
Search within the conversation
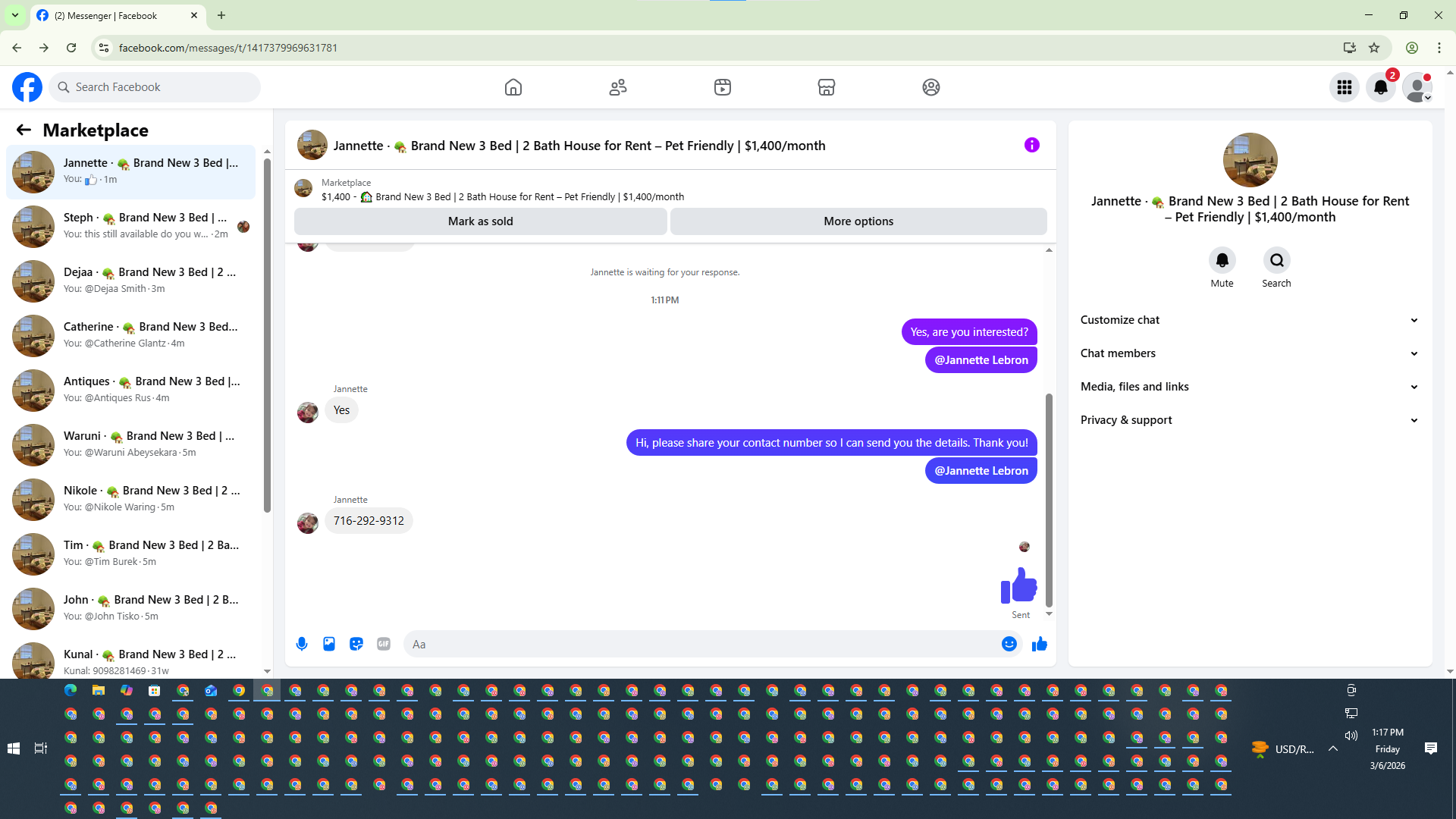(1276, 261)
